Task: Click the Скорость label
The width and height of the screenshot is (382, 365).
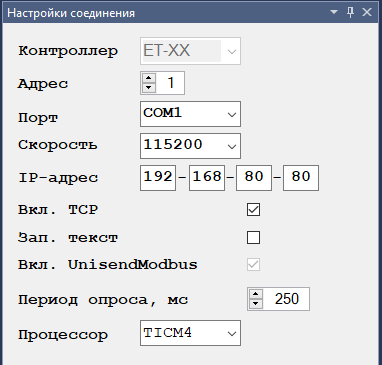Action: (58, 145)
